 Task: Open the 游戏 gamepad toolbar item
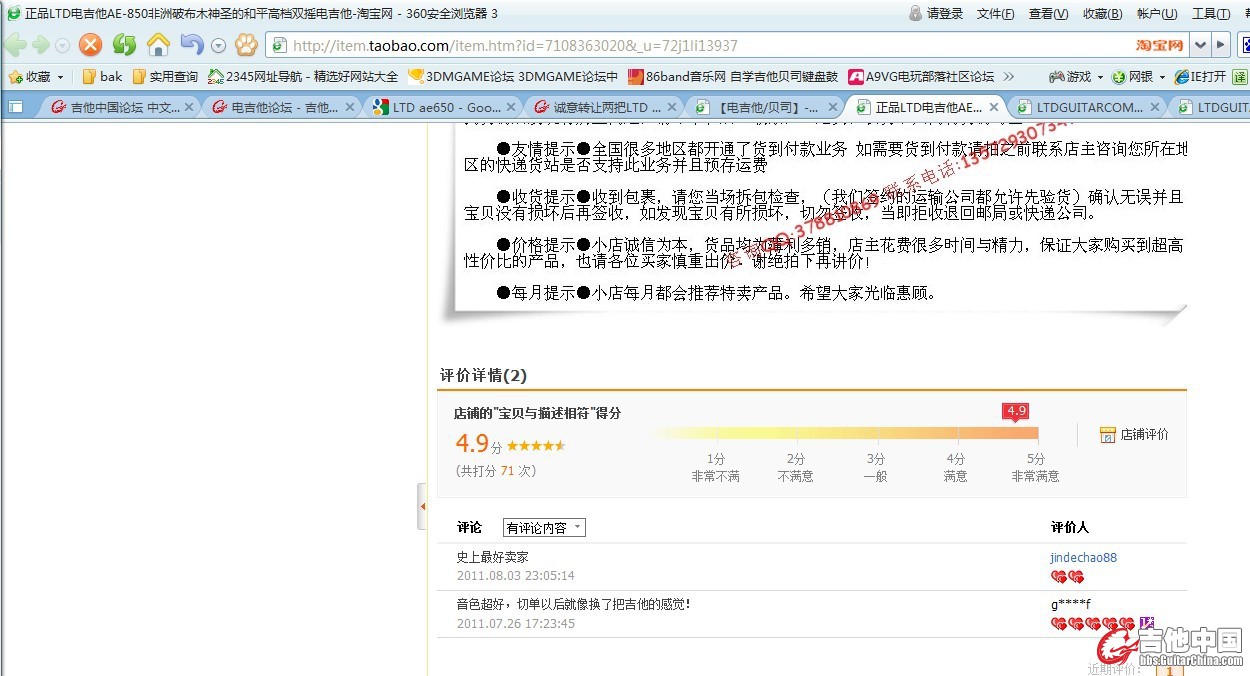(x=1070, y=77)
